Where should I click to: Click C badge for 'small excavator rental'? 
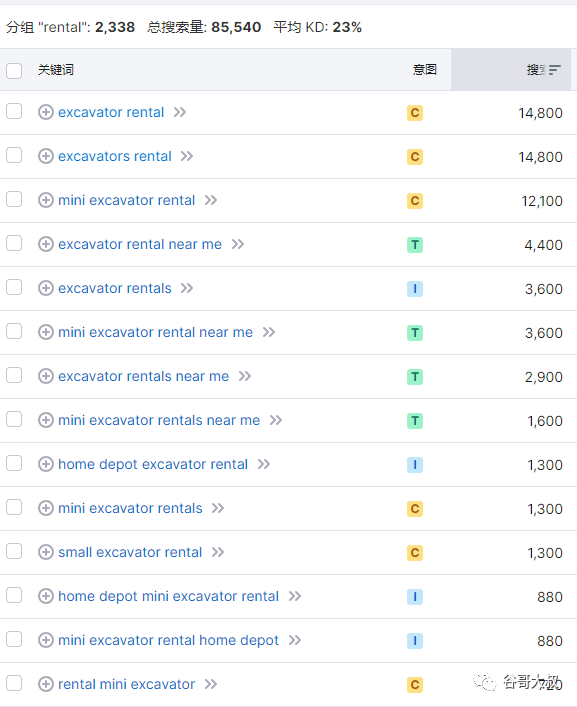(x=415, y=552)
